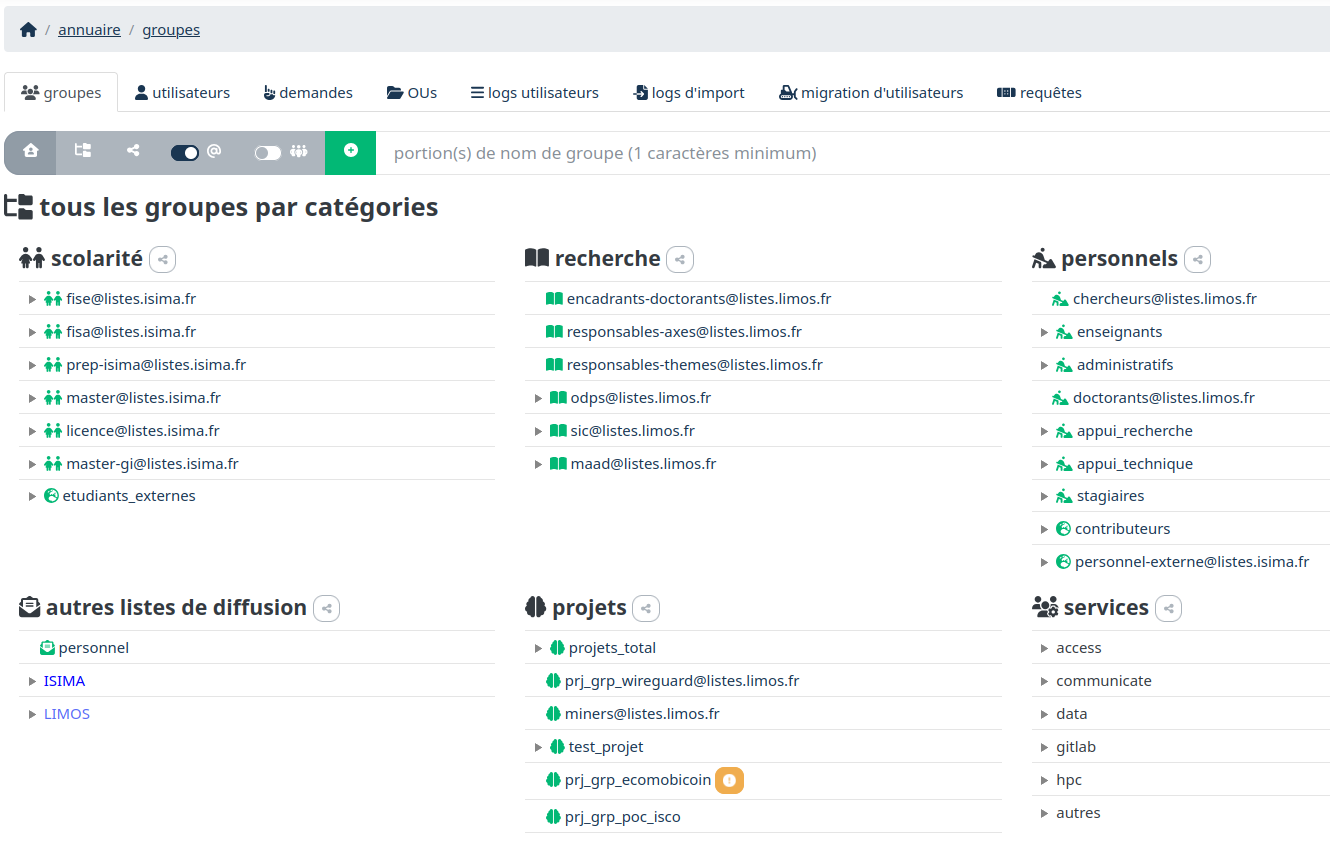Enable the people groups toggle switch
This screenshot has width=1330, height=841.
pos(268,153)
